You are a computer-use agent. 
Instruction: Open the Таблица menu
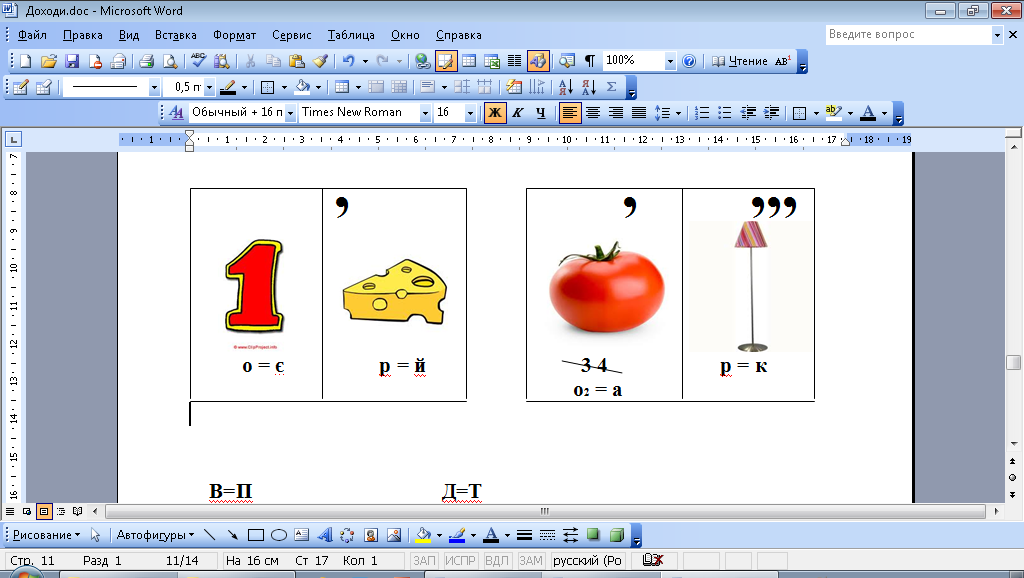pos(351,35)
